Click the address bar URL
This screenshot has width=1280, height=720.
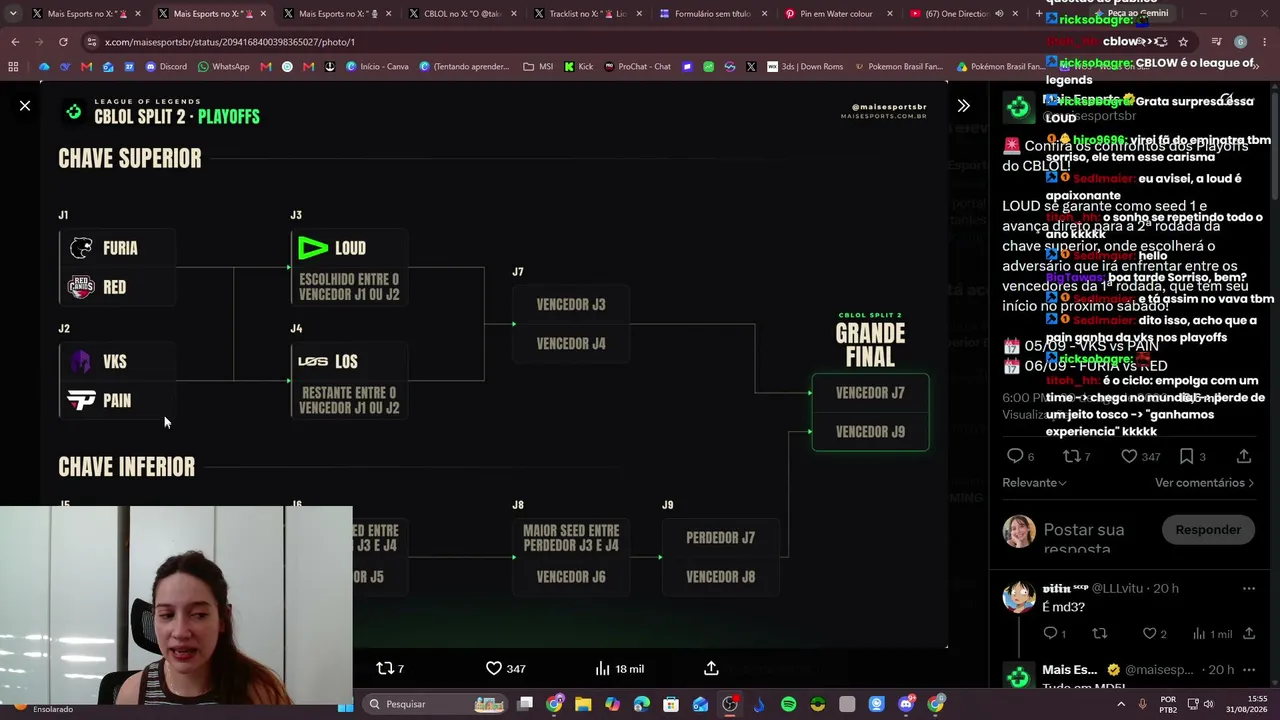pos(230,42)
